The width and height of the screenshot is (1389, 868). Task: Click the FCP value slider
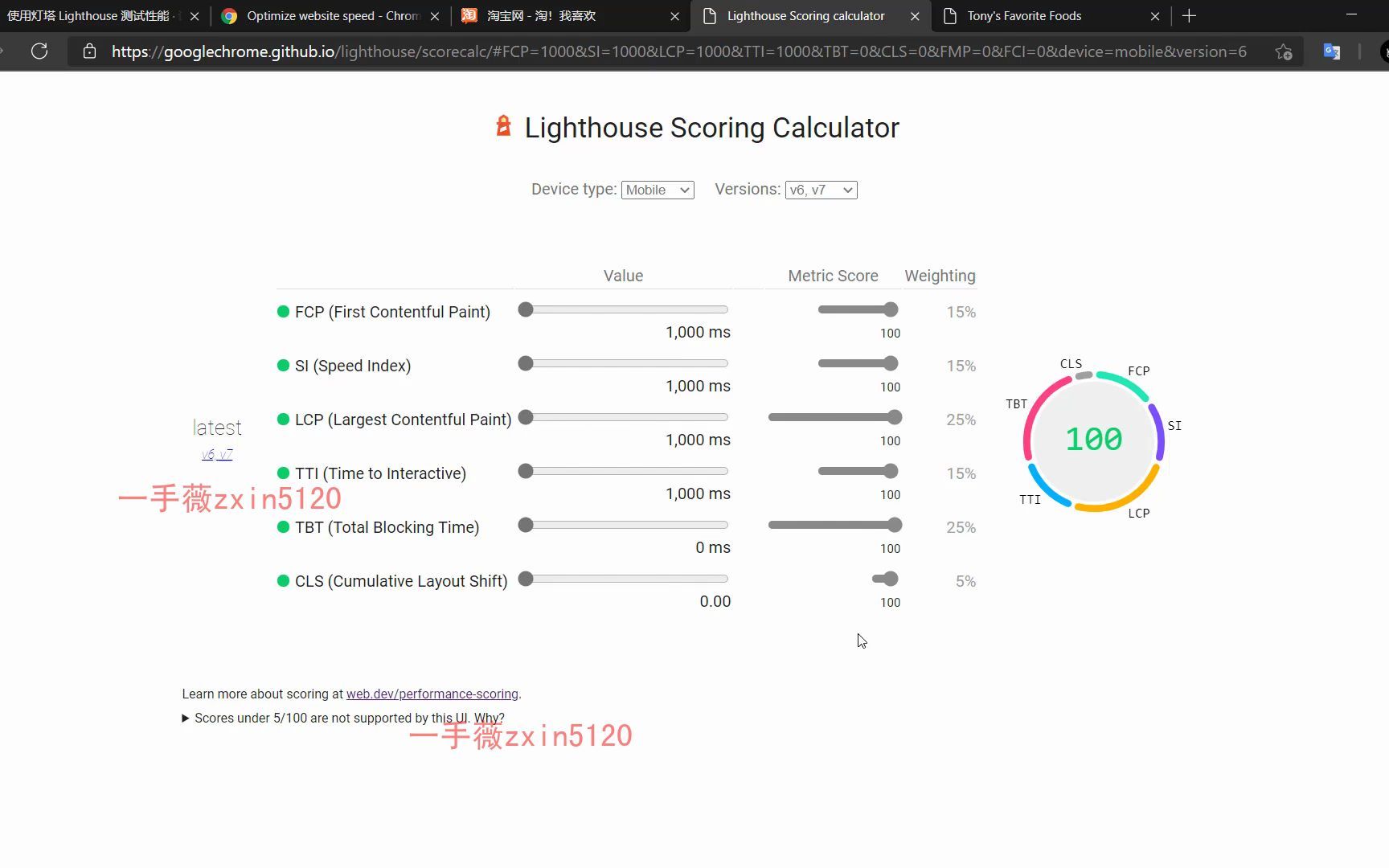(623, 309)
